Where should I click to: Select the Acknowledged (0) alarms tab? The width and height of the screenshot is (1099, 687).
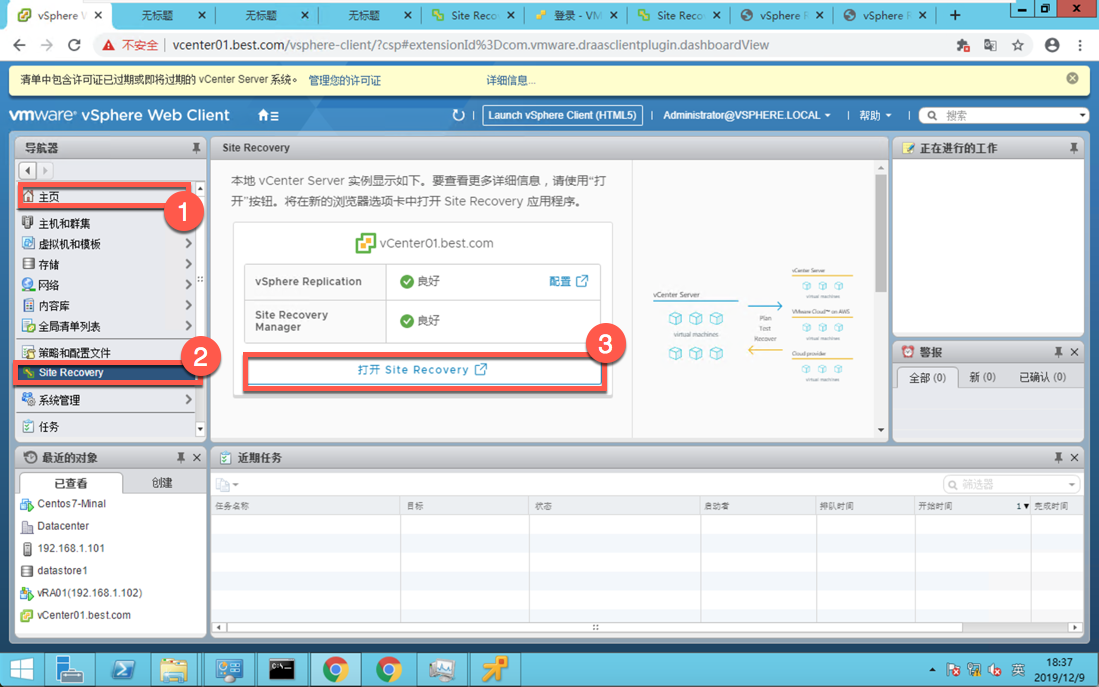click(x=1042, y=377)
